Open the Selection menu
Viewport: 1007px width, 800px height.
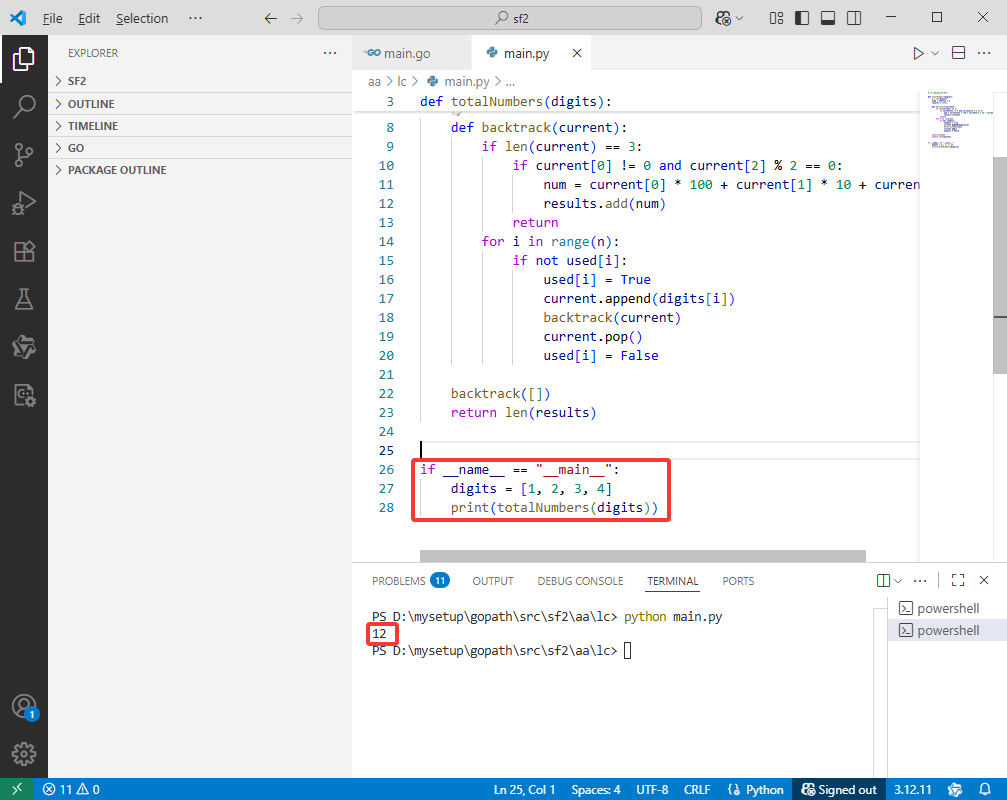(142, 19)
